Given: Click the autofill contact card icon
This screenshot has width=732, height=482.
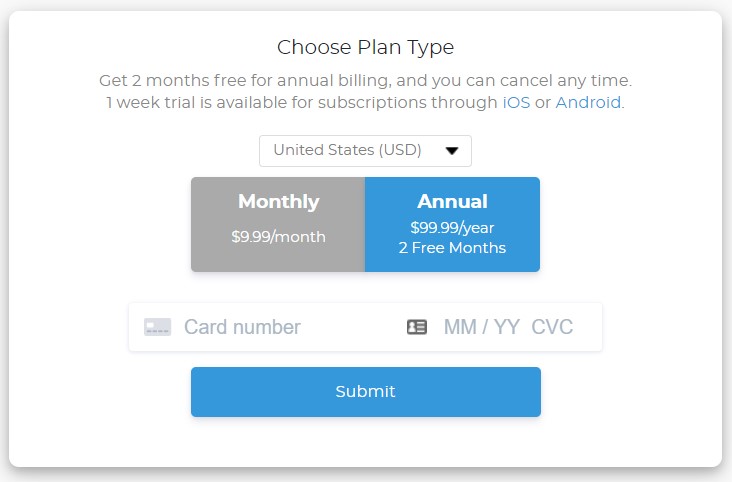Looking at the screenshot, I should [417, 327].
